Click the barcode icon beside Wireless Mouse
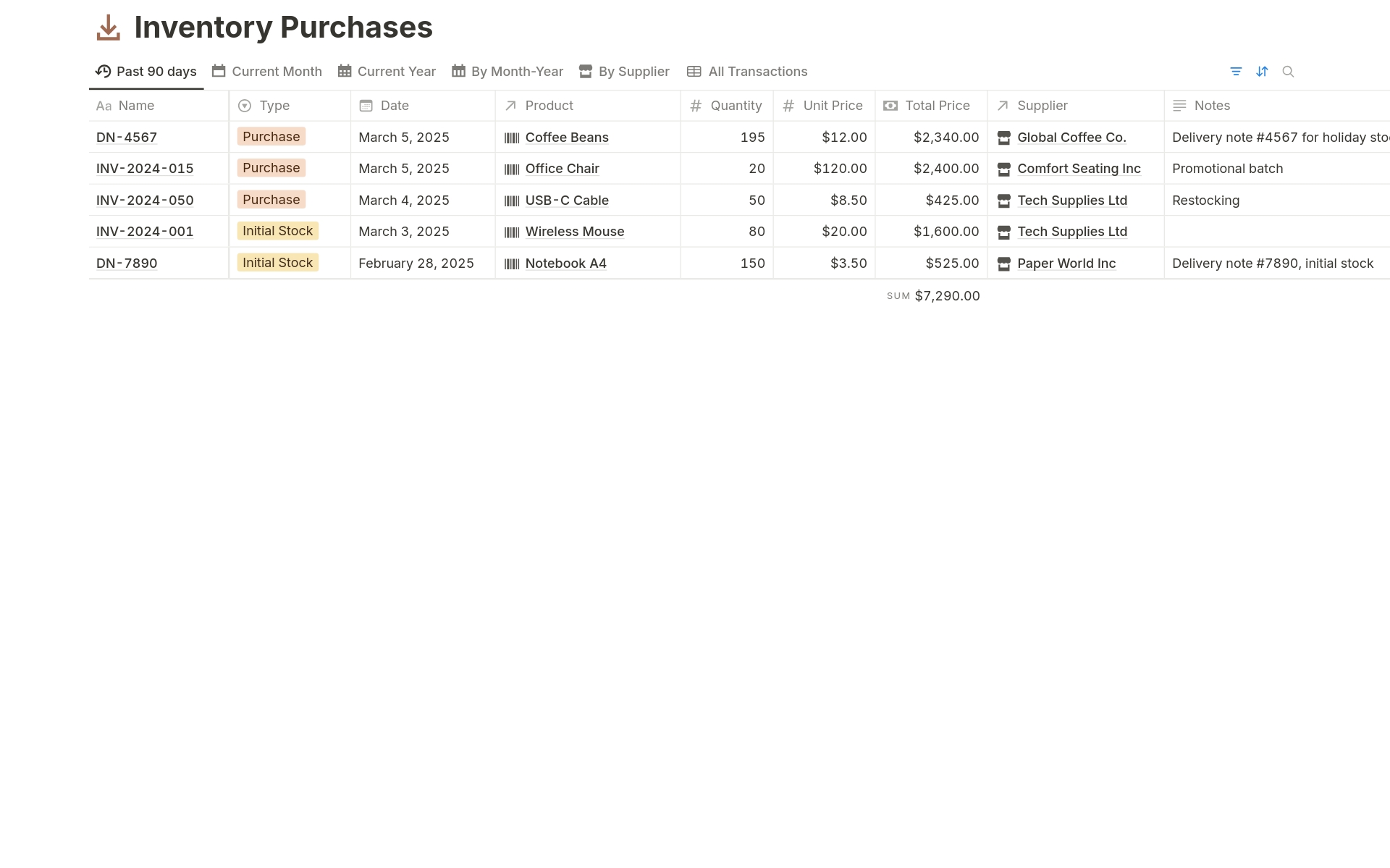The height and width of the screenshot is (868, 1390). click(512, 232)
